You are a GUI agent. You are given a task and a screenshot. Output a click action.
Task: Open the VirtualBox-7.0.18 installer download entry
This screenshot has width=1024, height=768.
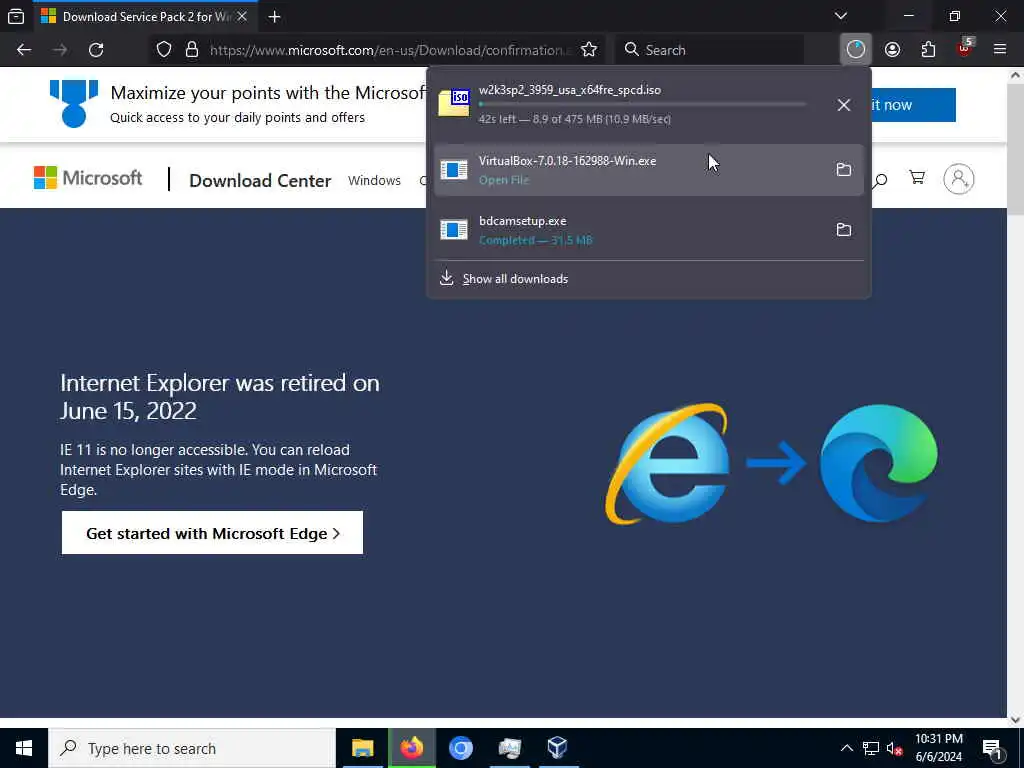tap(627, 170)
